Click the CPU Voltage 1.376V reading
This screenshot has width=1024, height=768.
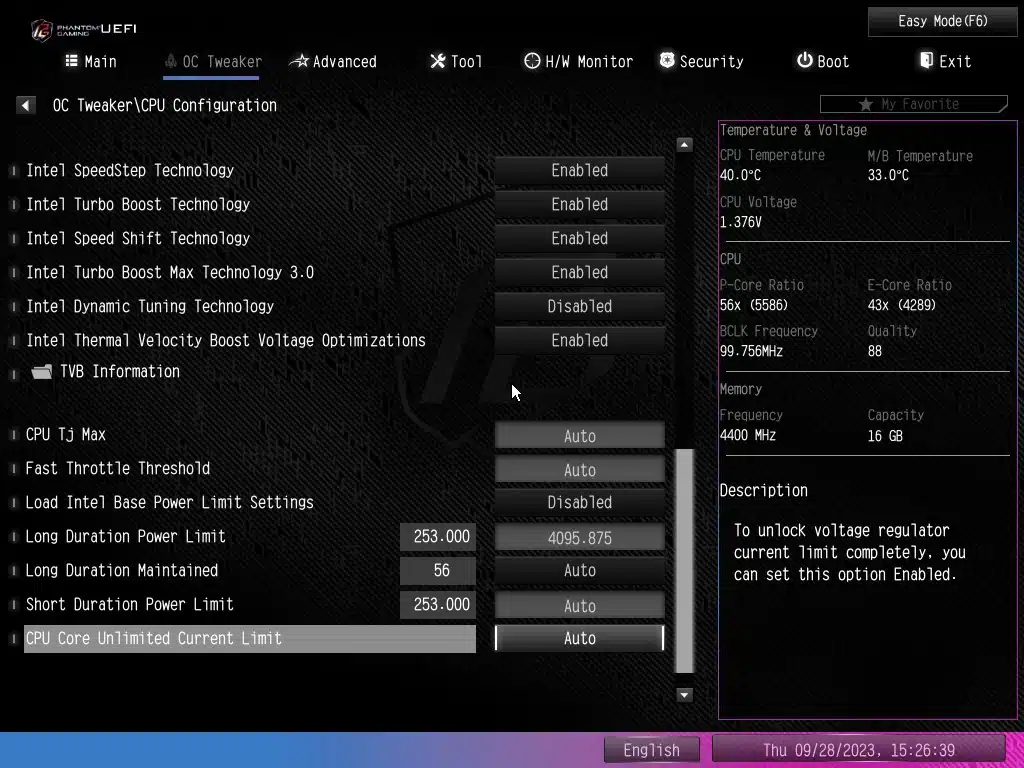740,222
